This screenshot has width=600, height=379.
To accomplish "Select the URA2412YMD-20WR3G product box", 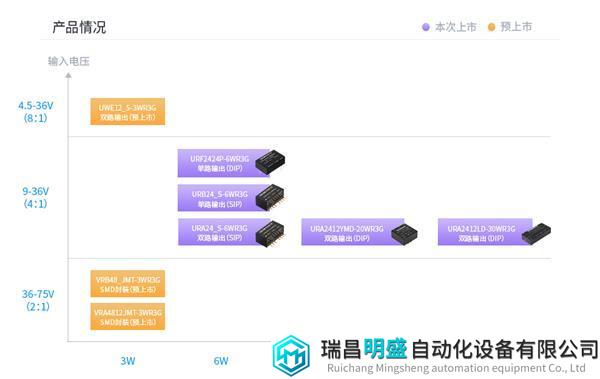I will [352, 232].
